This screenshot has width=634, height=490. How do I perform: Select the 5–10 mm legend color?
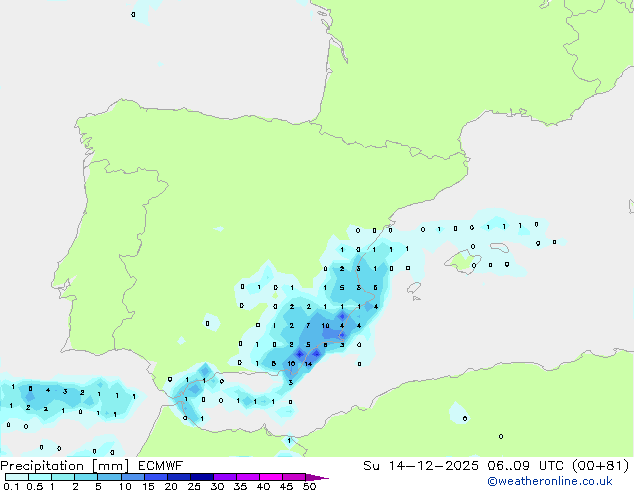110,477
